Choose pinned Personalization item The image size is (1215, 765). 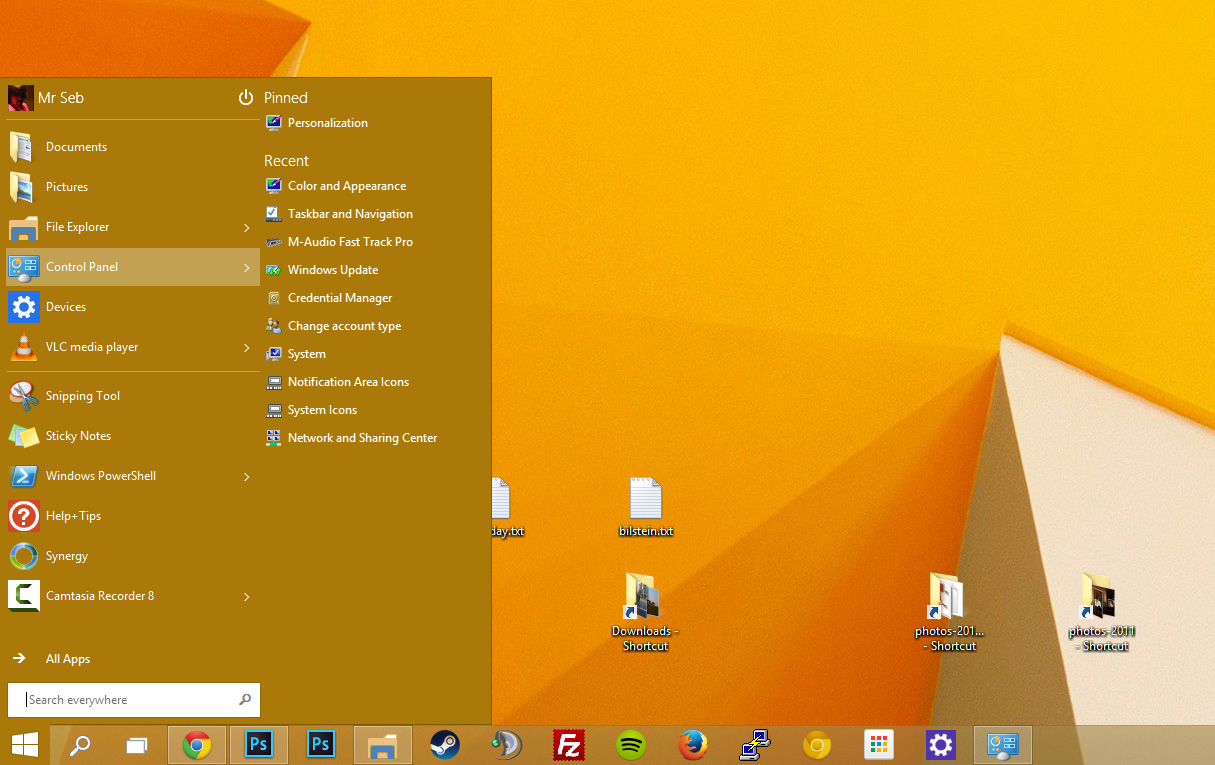tap(327, 123)
